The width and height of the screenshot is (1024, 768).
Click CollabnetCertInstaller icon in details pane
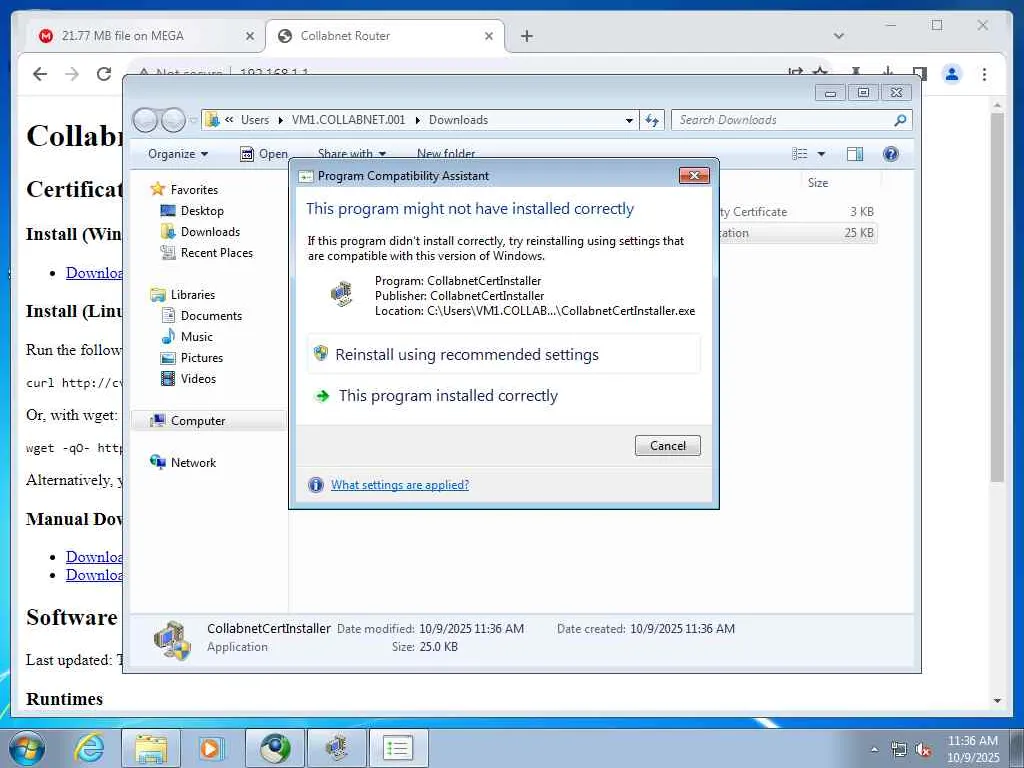point(172,639)
